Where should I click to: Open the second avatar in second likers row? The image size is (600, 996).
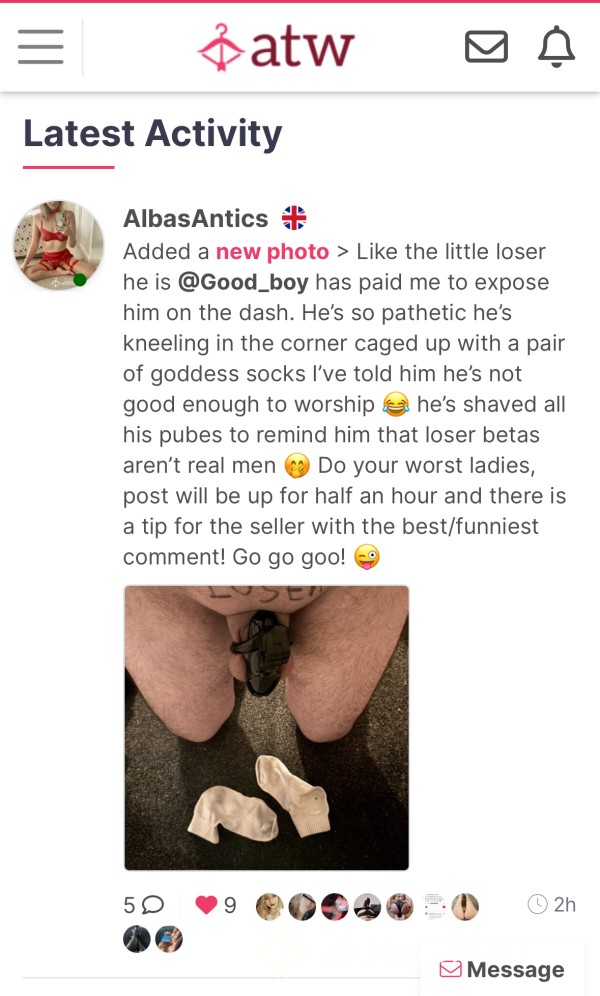coord(169,939)
